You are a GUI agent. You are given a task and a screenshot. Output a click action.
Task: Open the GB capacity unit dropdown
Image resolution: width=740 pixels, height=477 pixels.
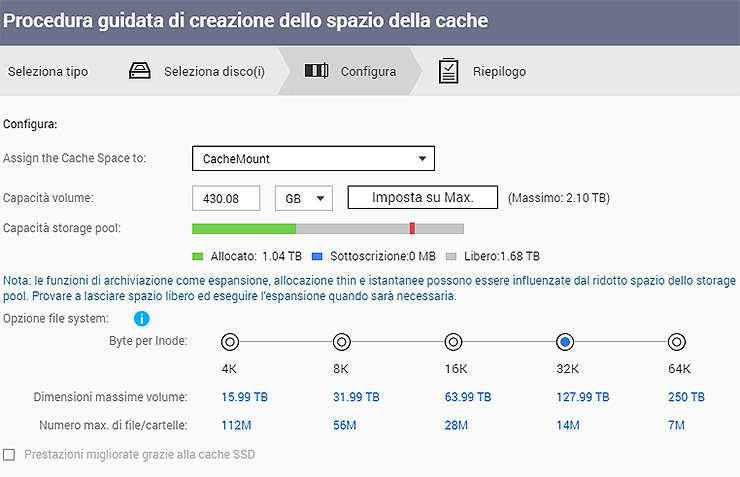[303, 198]
